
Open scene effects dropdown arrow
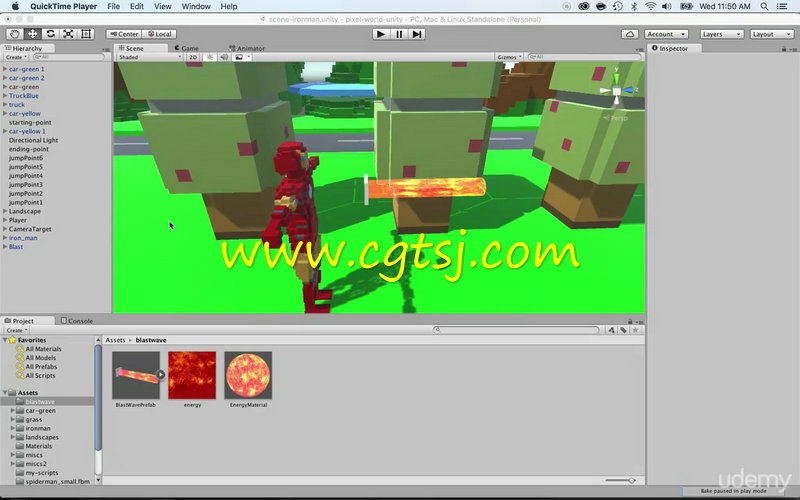248,57
